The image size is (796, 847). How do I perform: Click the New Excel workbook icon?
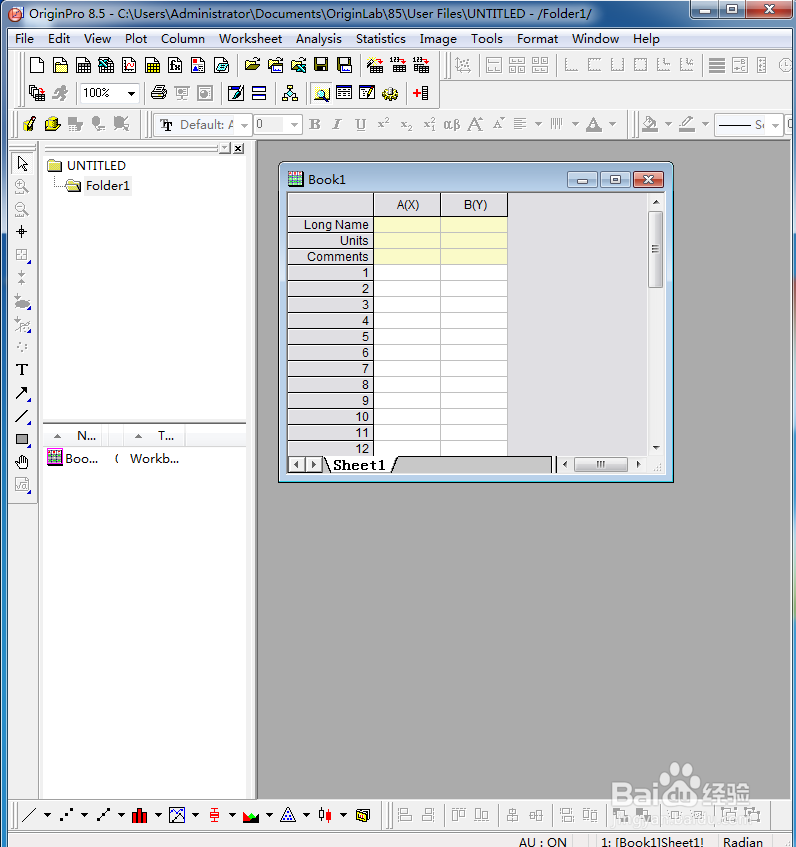[x=106, y=65]
